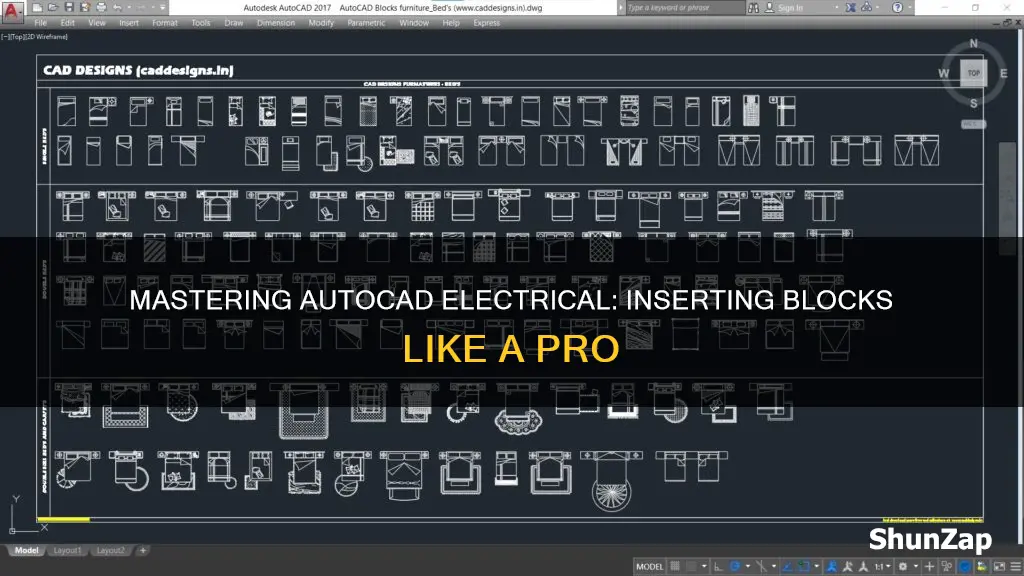The width and height of the screenshot is (1024, 576).
Task: Toggle hardware acceleration in status bar
Action: [965, 567]
